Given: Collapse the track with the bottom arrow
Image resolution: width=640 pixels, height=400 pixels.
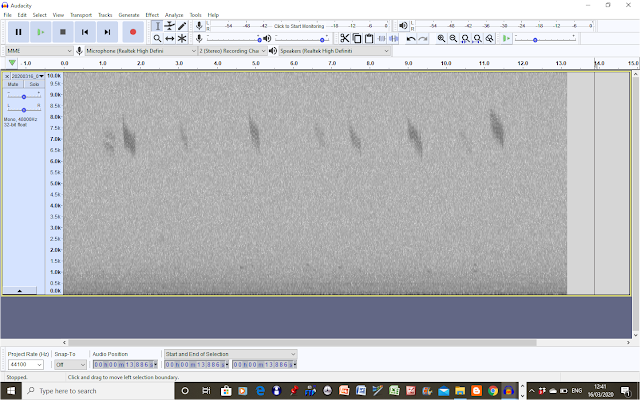Looking at the screenshot, I should tap(20, 291).
